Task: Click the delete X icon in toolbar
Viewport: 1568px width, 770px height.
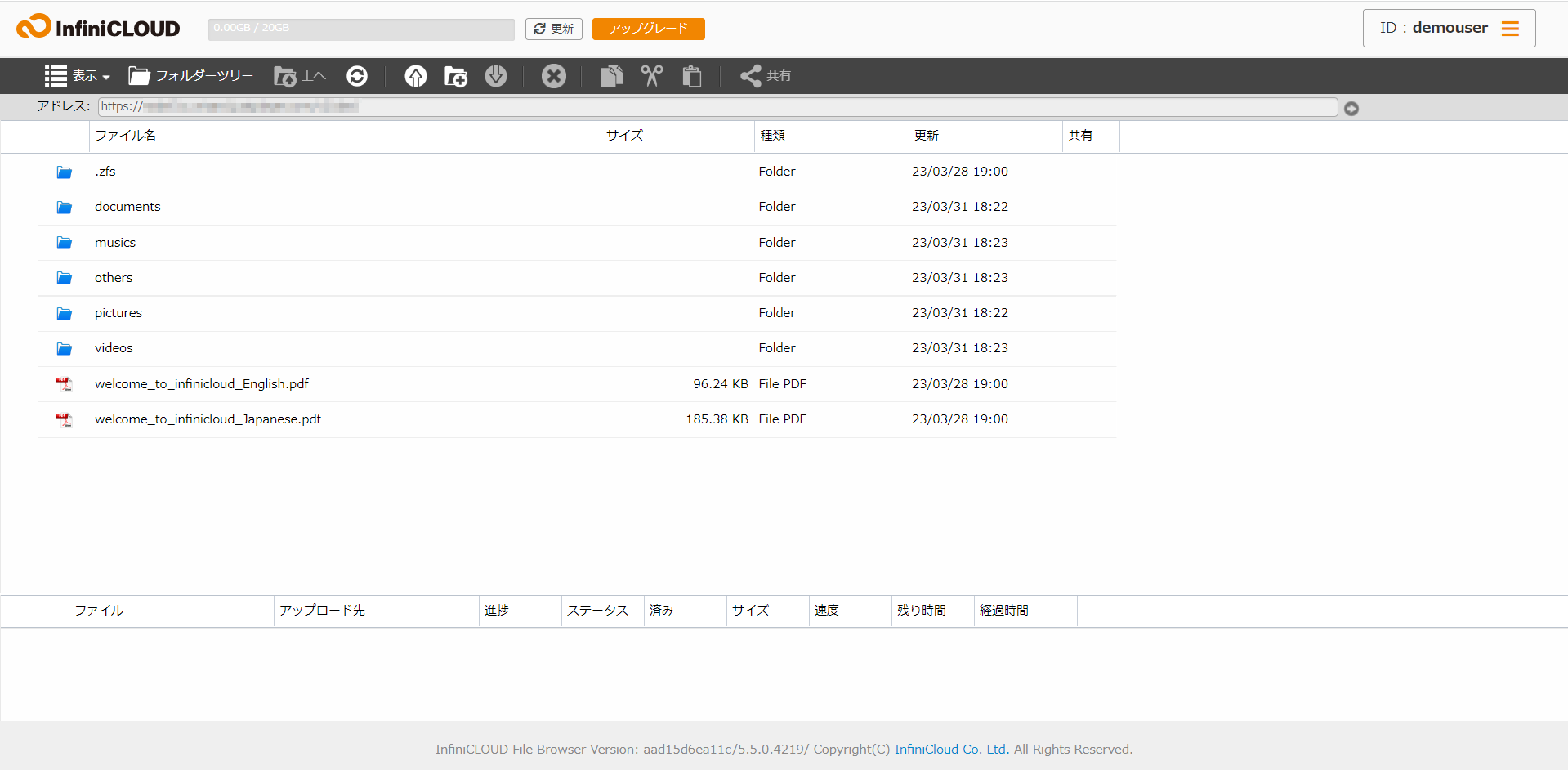Action: click(x=553, y=76)
